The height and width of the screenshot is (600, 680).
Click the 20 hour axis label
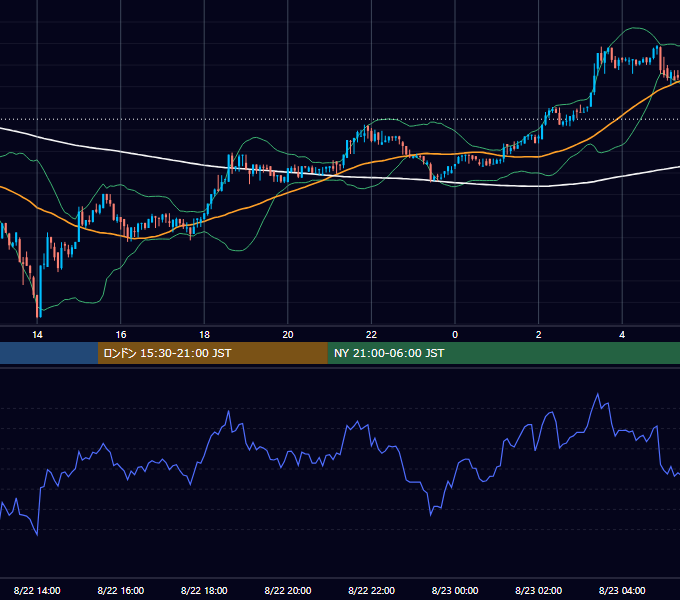pos(288,335)
